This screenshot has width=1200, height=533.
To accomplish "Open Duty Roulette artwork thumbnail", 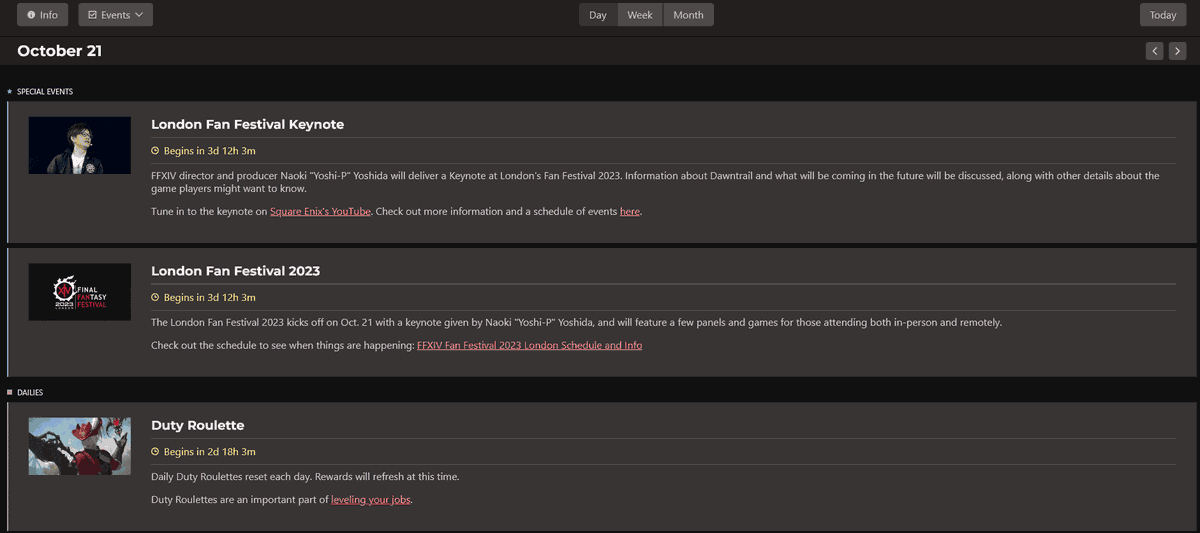I will (x=80, y=446).
